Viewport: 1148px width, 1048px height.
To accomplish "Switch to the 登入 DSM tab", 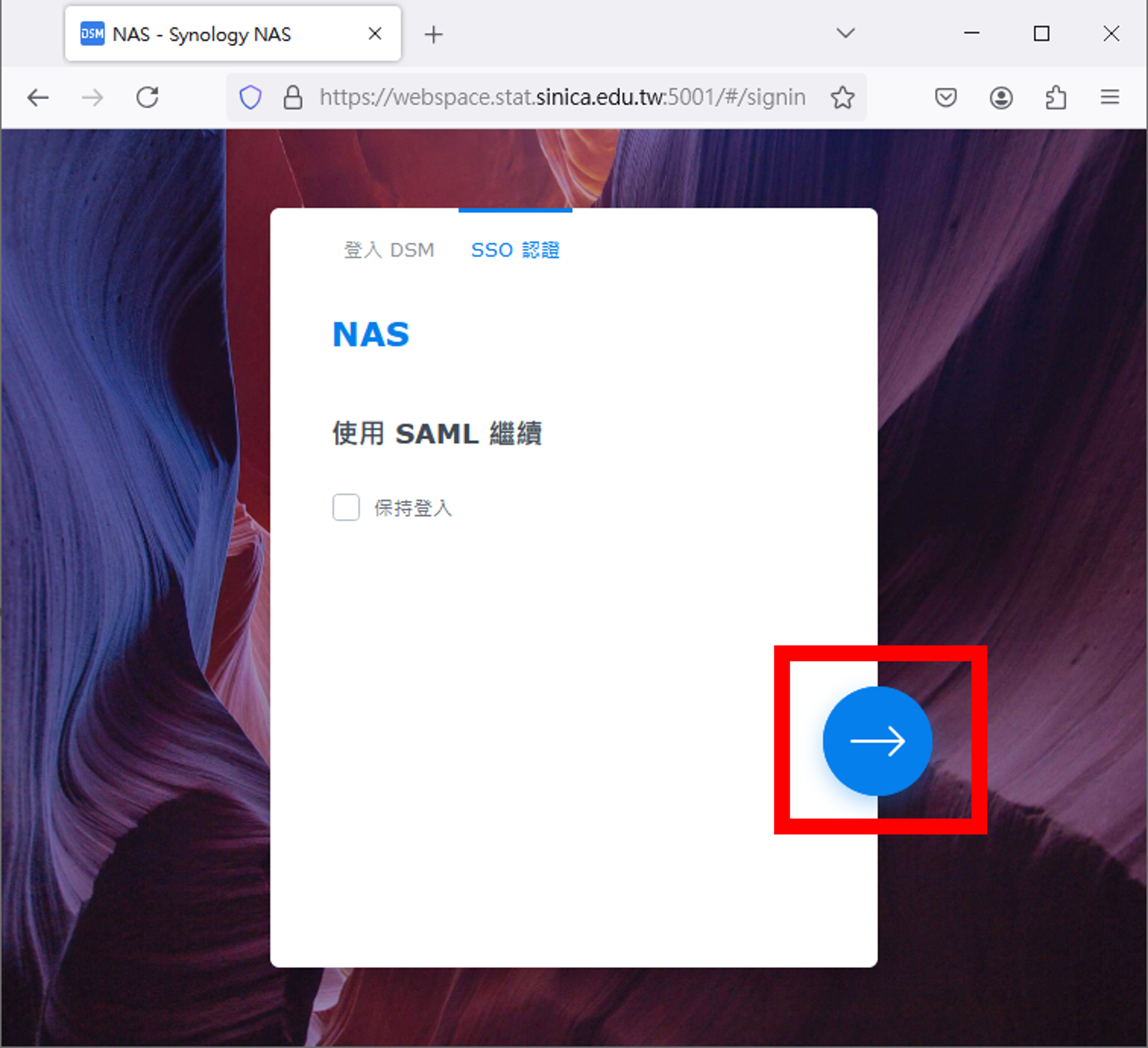I will point(388,250).
